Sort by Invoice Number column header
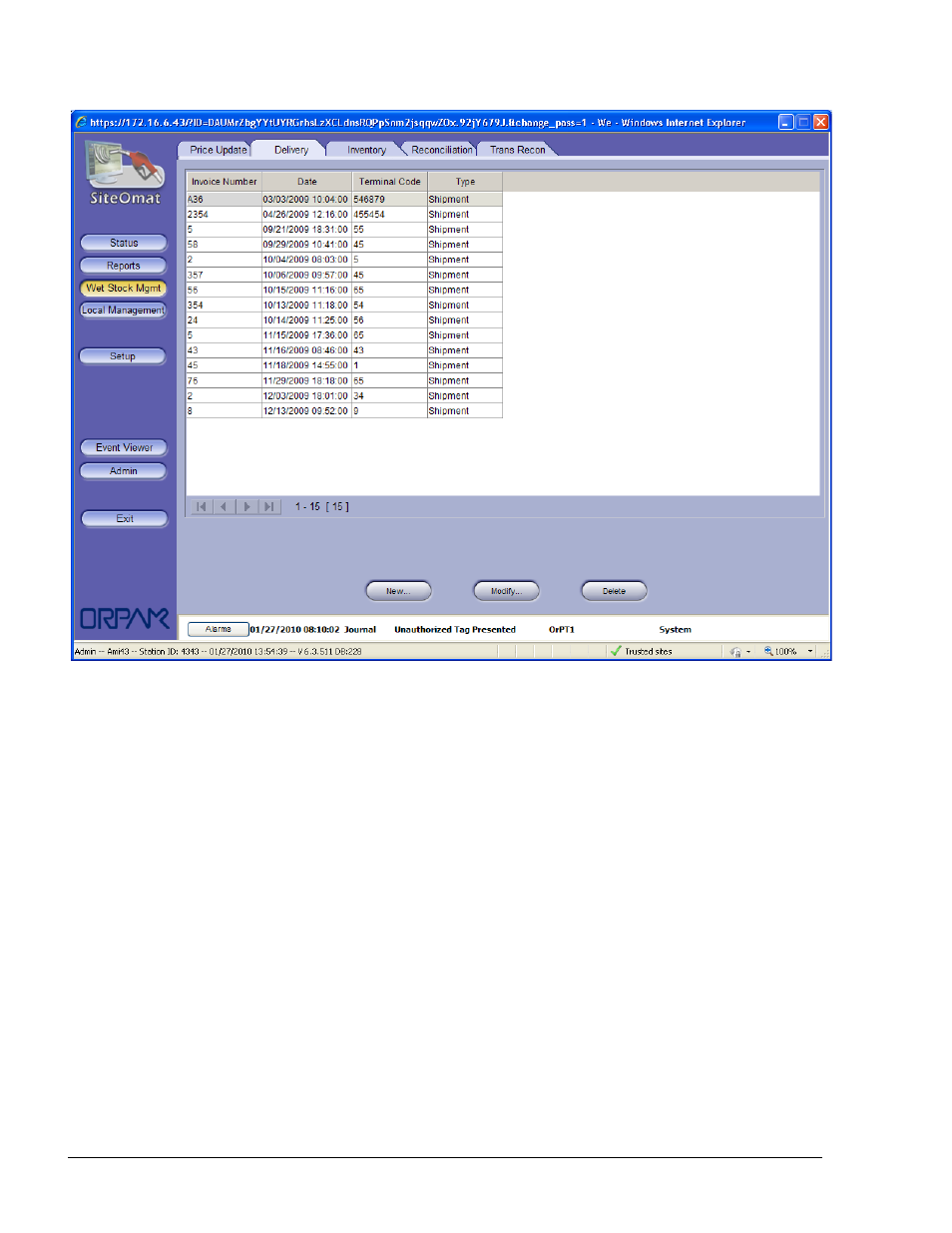Screen dimensions: 952x1233 (224, 182)
